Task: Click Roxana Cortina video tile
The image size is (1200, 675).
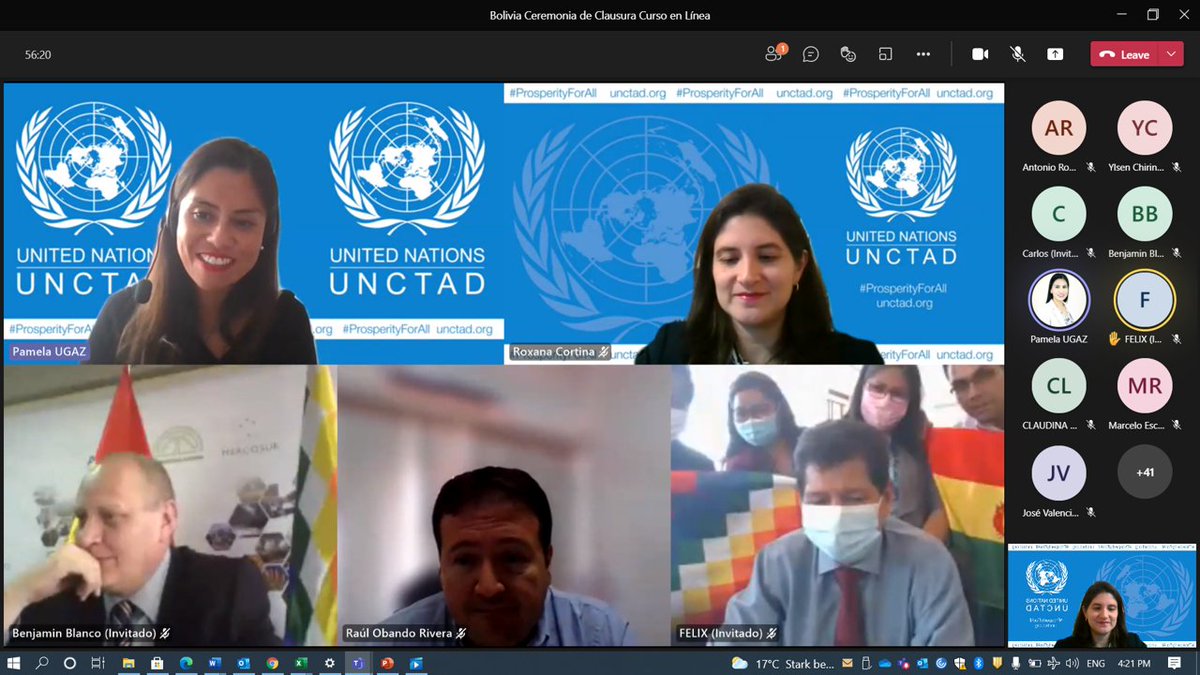Action: coord(754,223)
